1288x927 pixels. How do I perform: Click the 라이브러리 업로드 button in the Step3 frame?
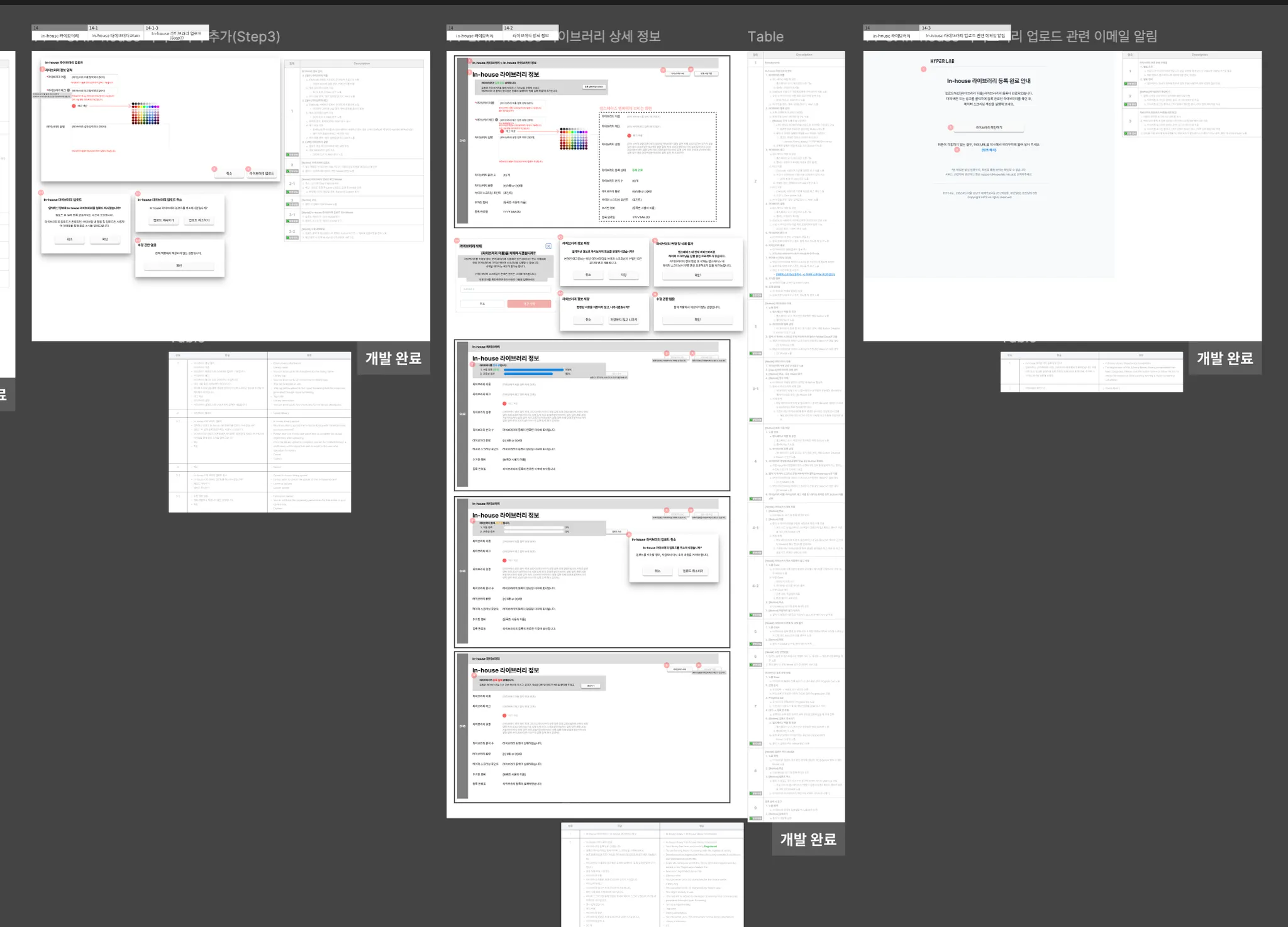click(x=262, y=174)
